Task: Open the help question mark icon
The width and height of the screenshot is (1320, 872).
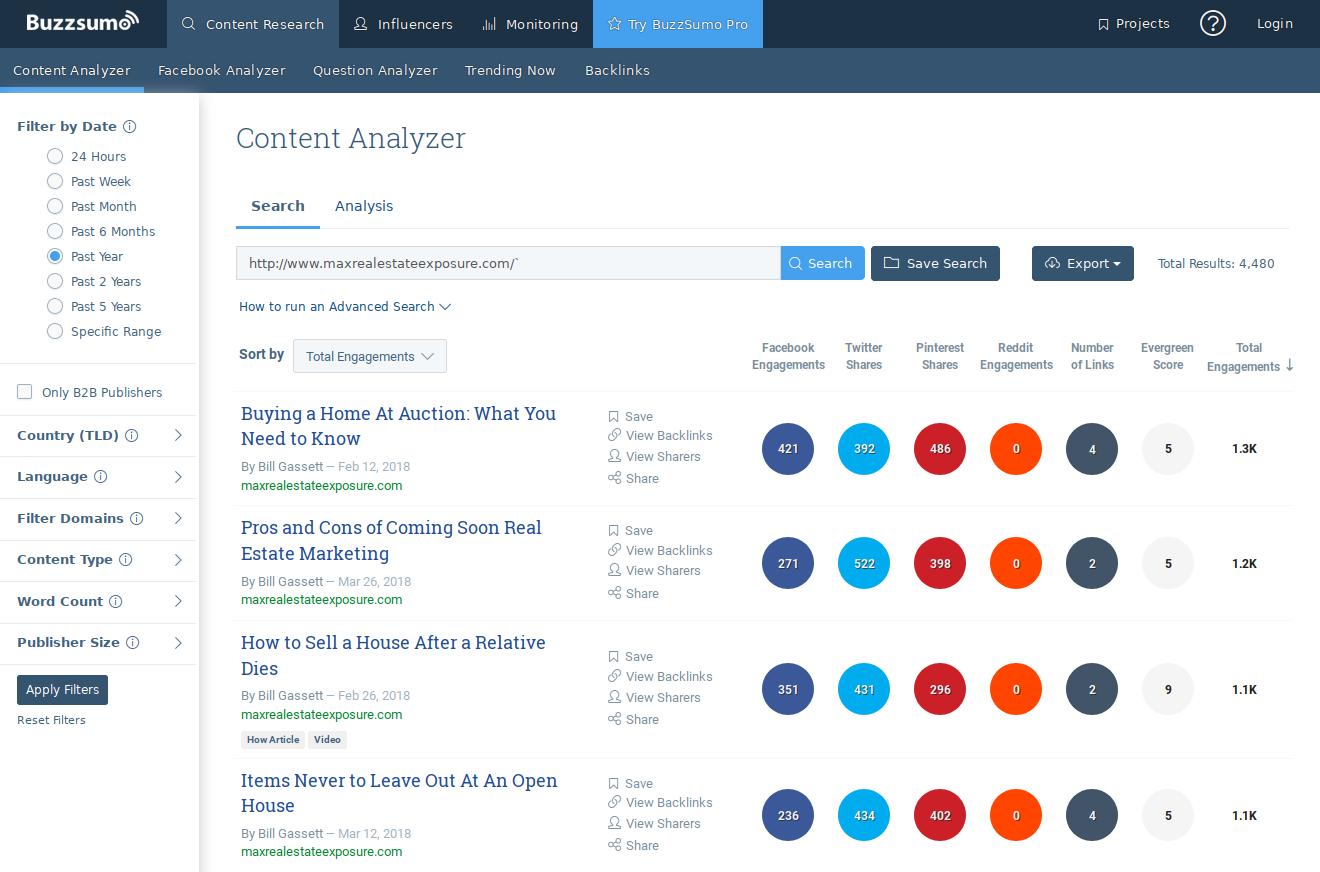Action: click(x=1213, y=24)
